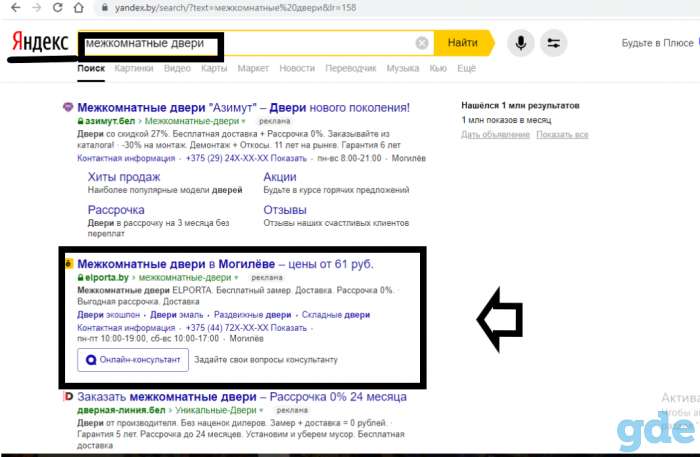Click the Яндекс logo
This screenshot has height=457, width=700.
(40, 43)
